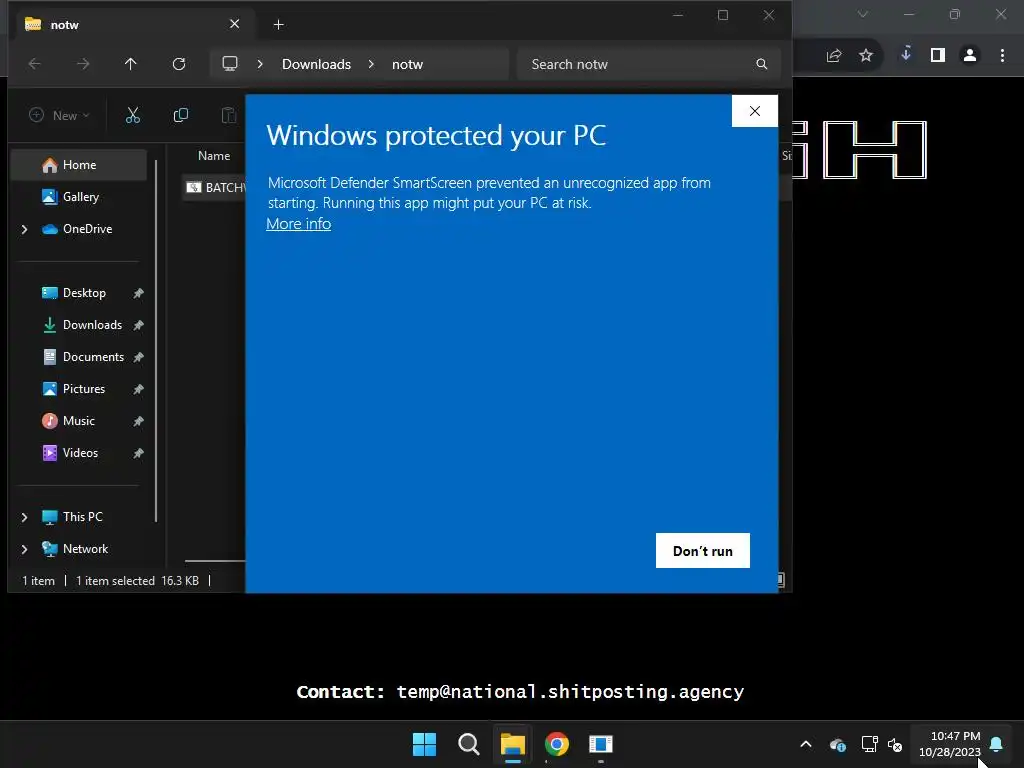Close the notw tab
Viewport: 1024px width, 768px height.
coord(234,24)
